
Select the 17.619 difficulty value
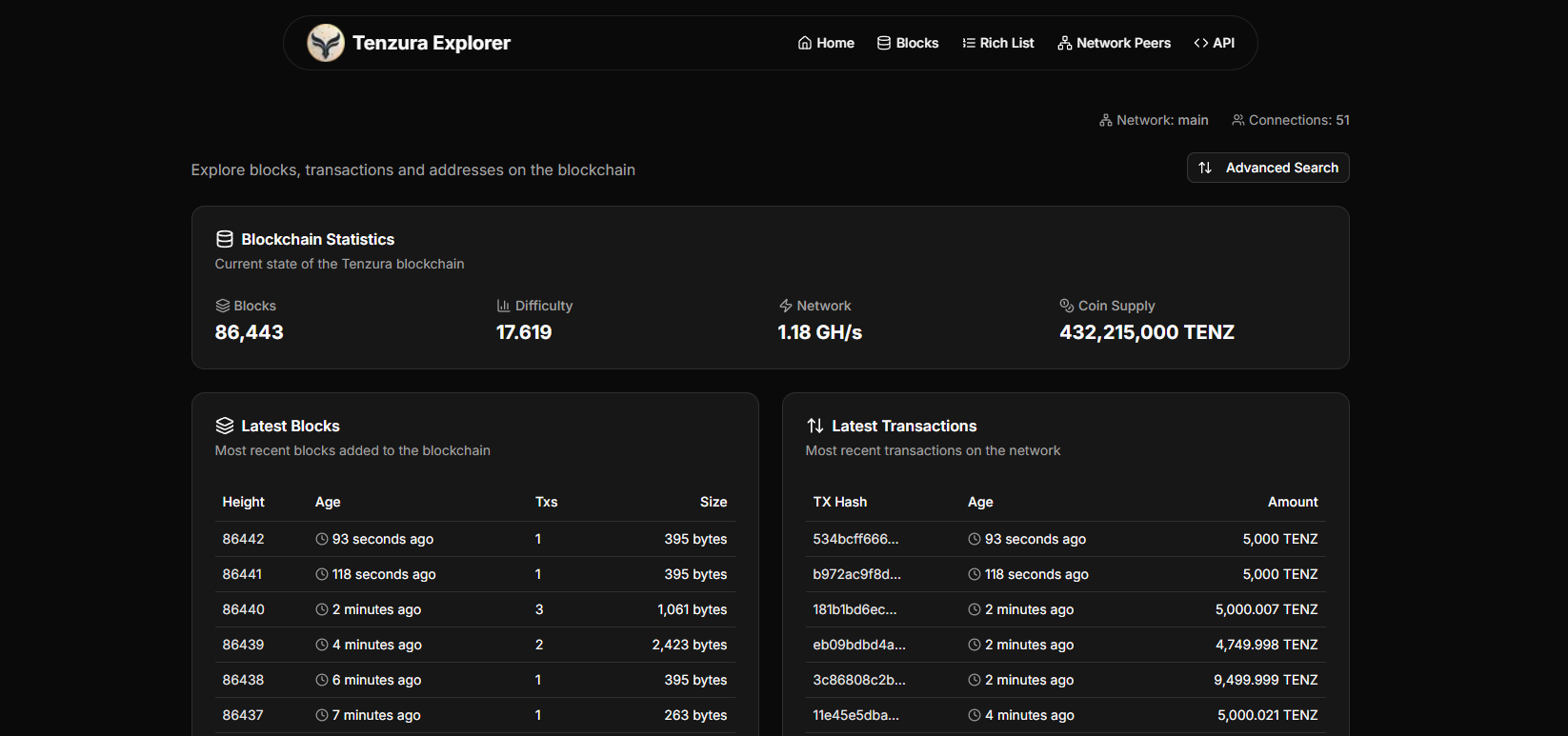coord(524,332)
